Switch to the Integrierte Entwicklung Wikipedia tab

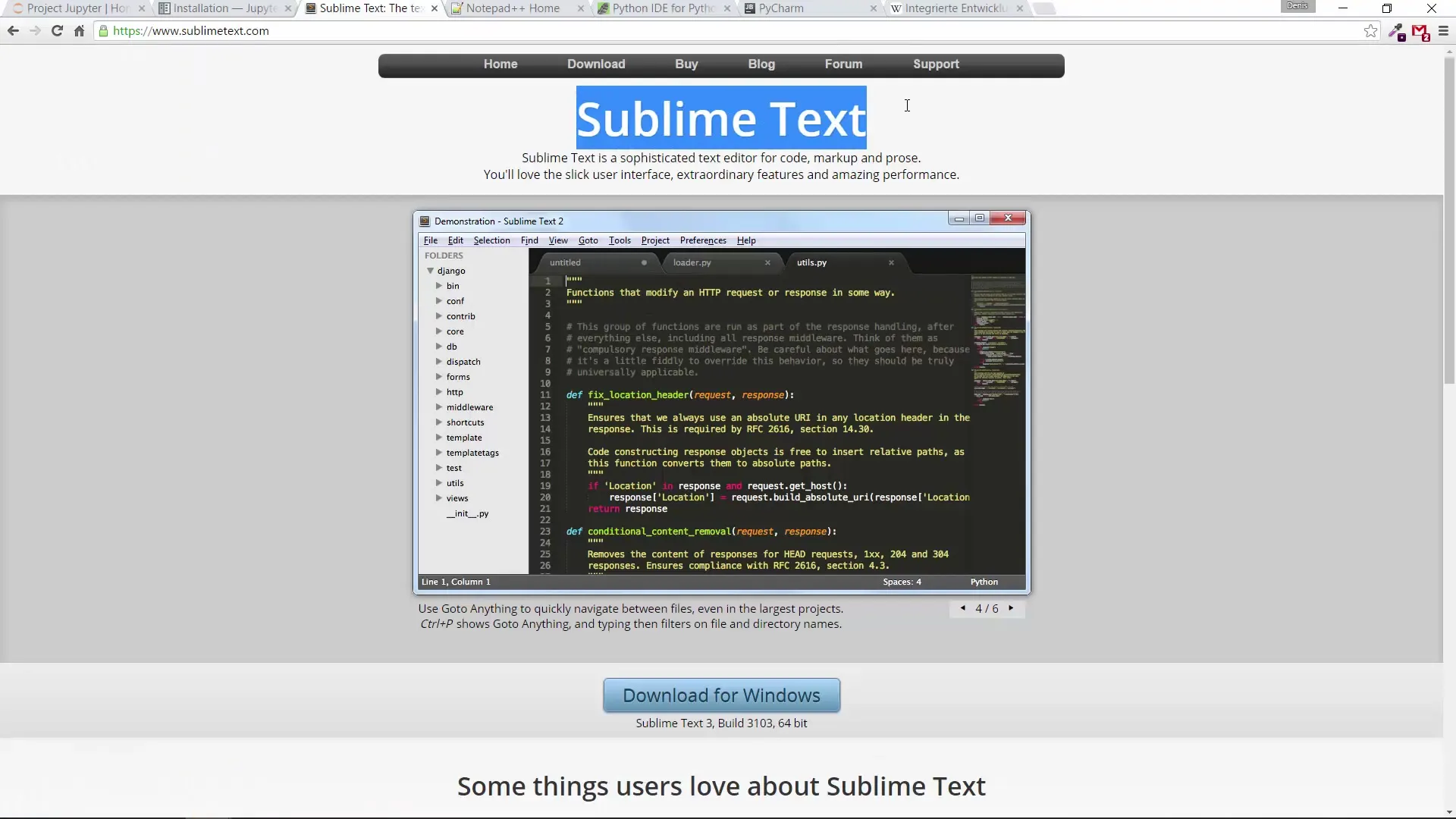point(955,8)
